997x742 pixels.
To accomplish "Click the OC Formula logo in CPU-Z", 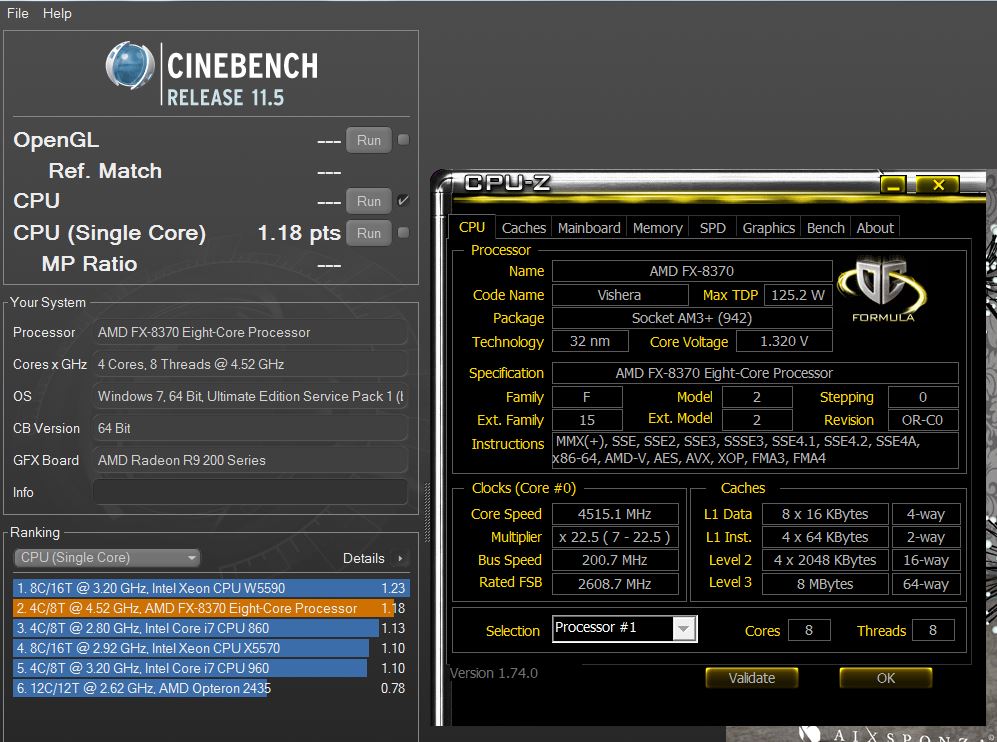I will click(x=882, y=289).
